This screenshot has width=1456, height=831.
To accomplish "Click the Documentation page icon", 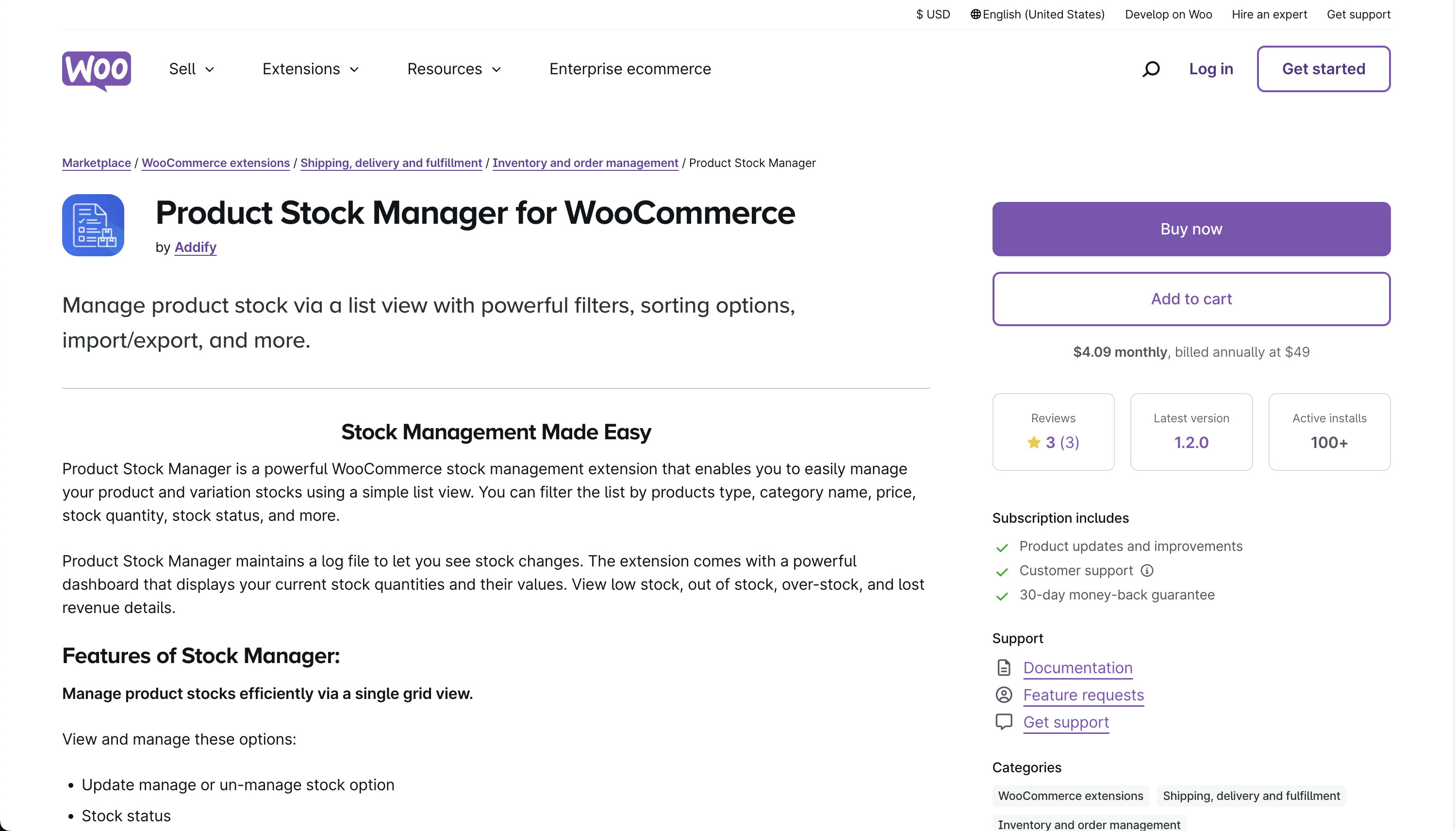I will coord(1004,667).
